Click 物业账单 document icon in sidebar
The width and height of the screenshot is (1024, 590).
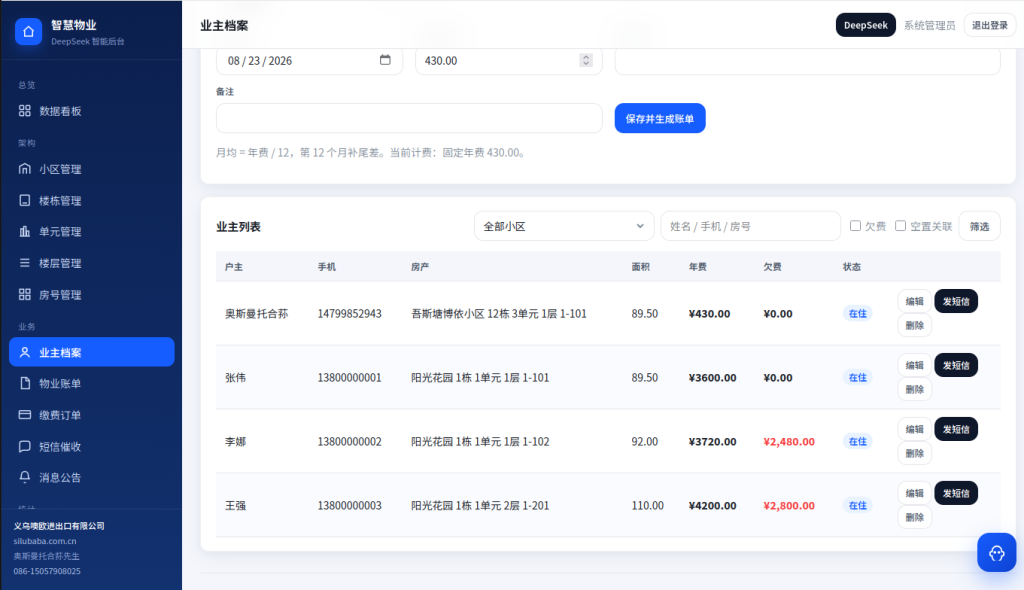25,383
